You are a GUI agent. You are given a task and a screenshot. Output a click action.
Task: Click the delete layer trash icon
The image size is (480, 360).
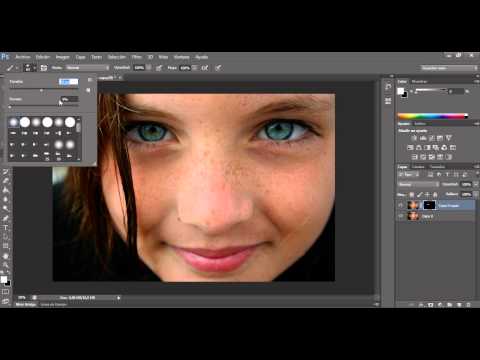click(x=468, y=305)
